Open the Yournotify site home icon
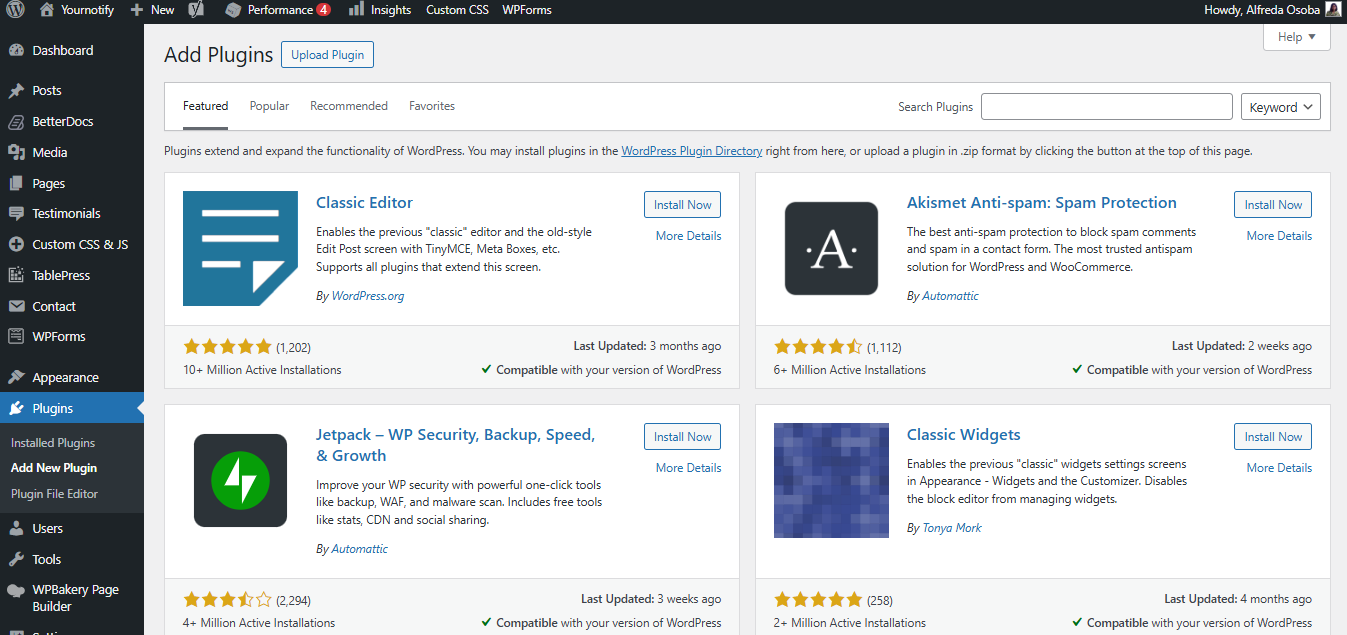This screenshot has width=1347, height=635. coord(47,10)
